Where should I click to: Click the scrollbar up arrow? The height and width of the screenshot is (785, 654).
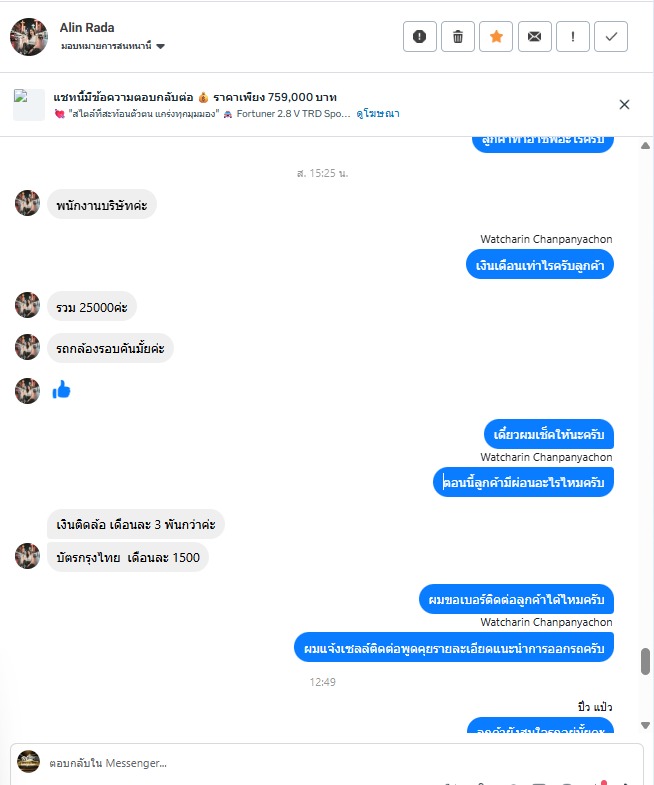645,146
